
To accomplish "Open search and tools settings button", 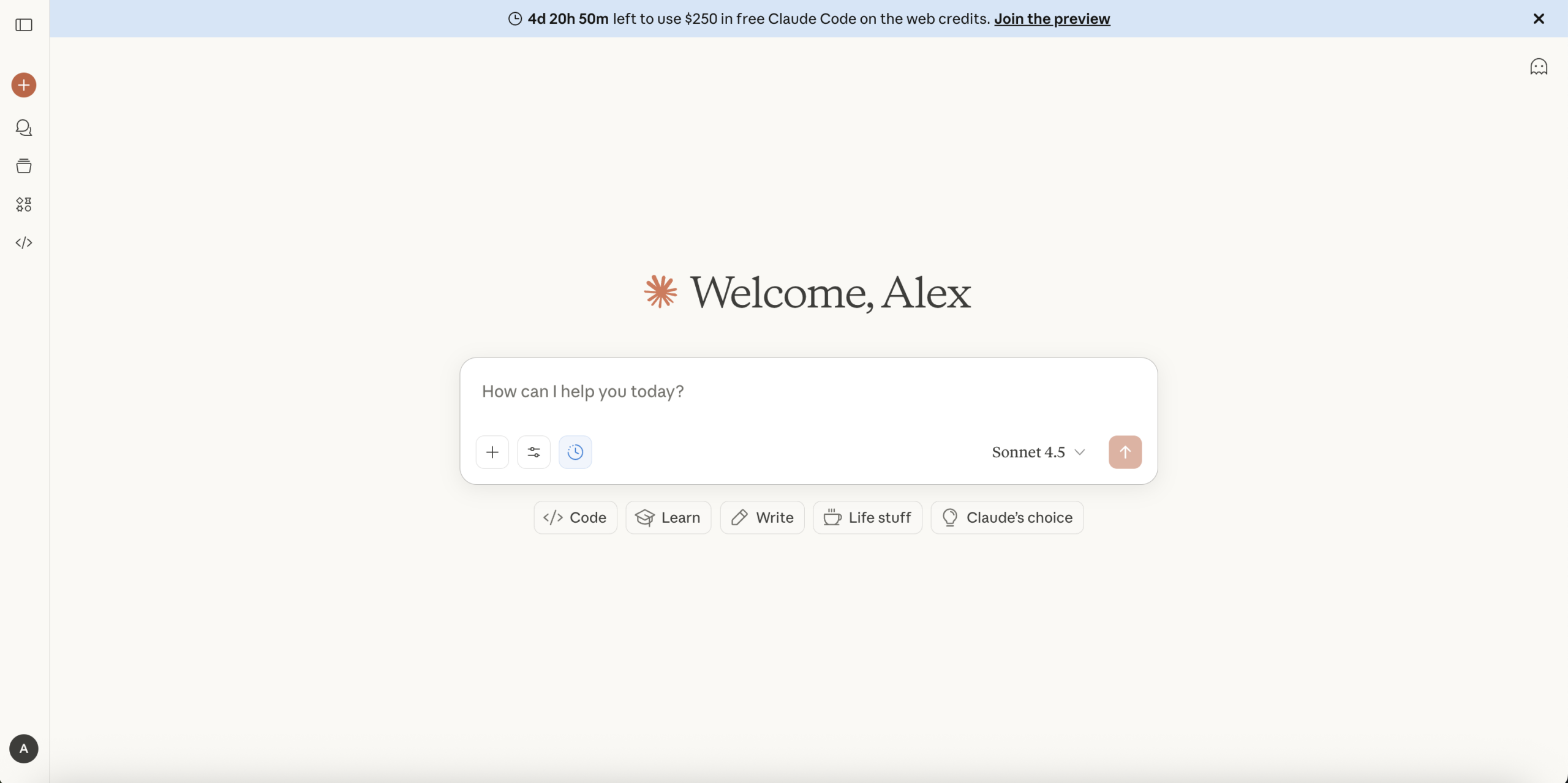I will click(533, 452).
